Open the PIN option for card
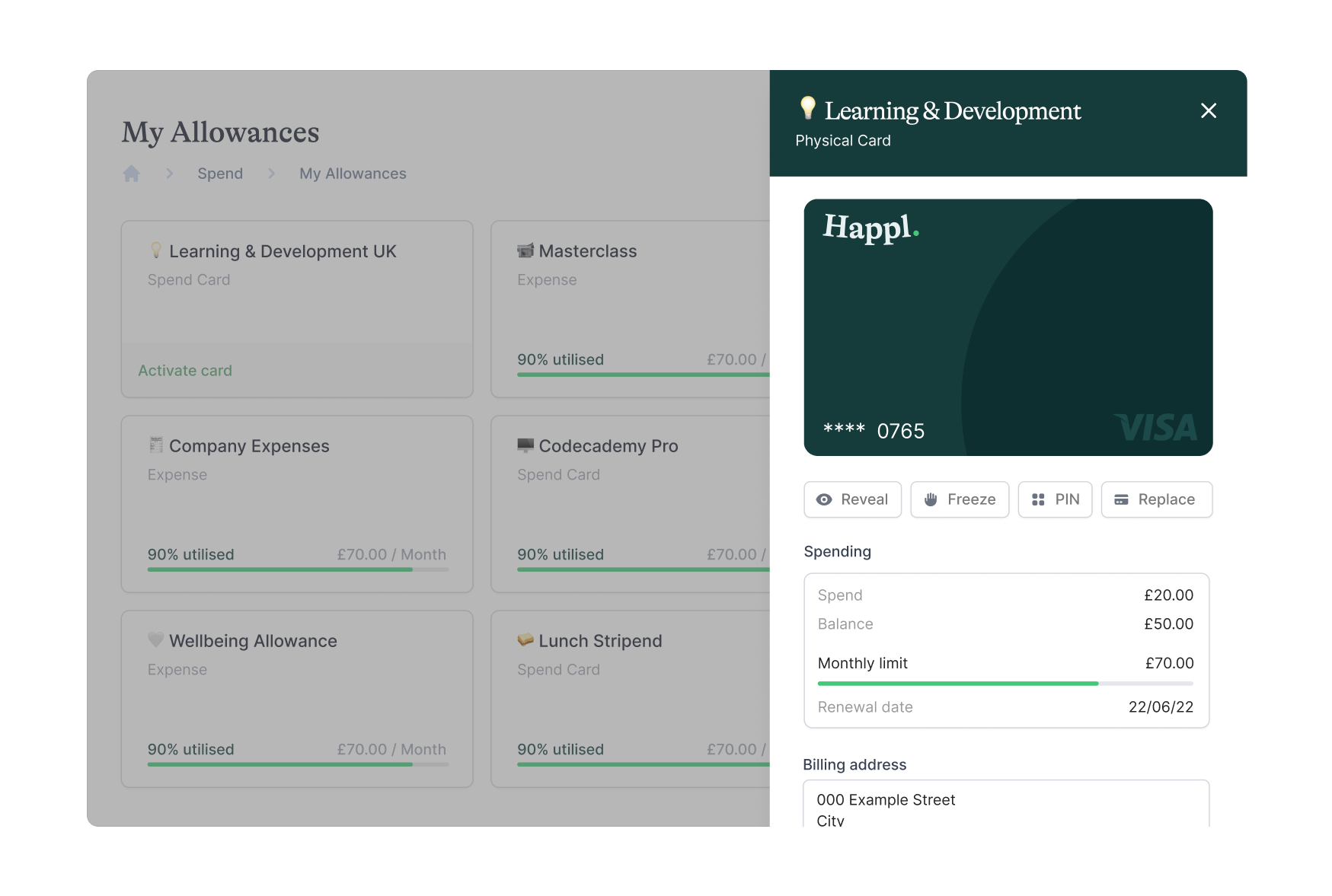This screenshot has width=1332, height=896. pos(1055,499)
